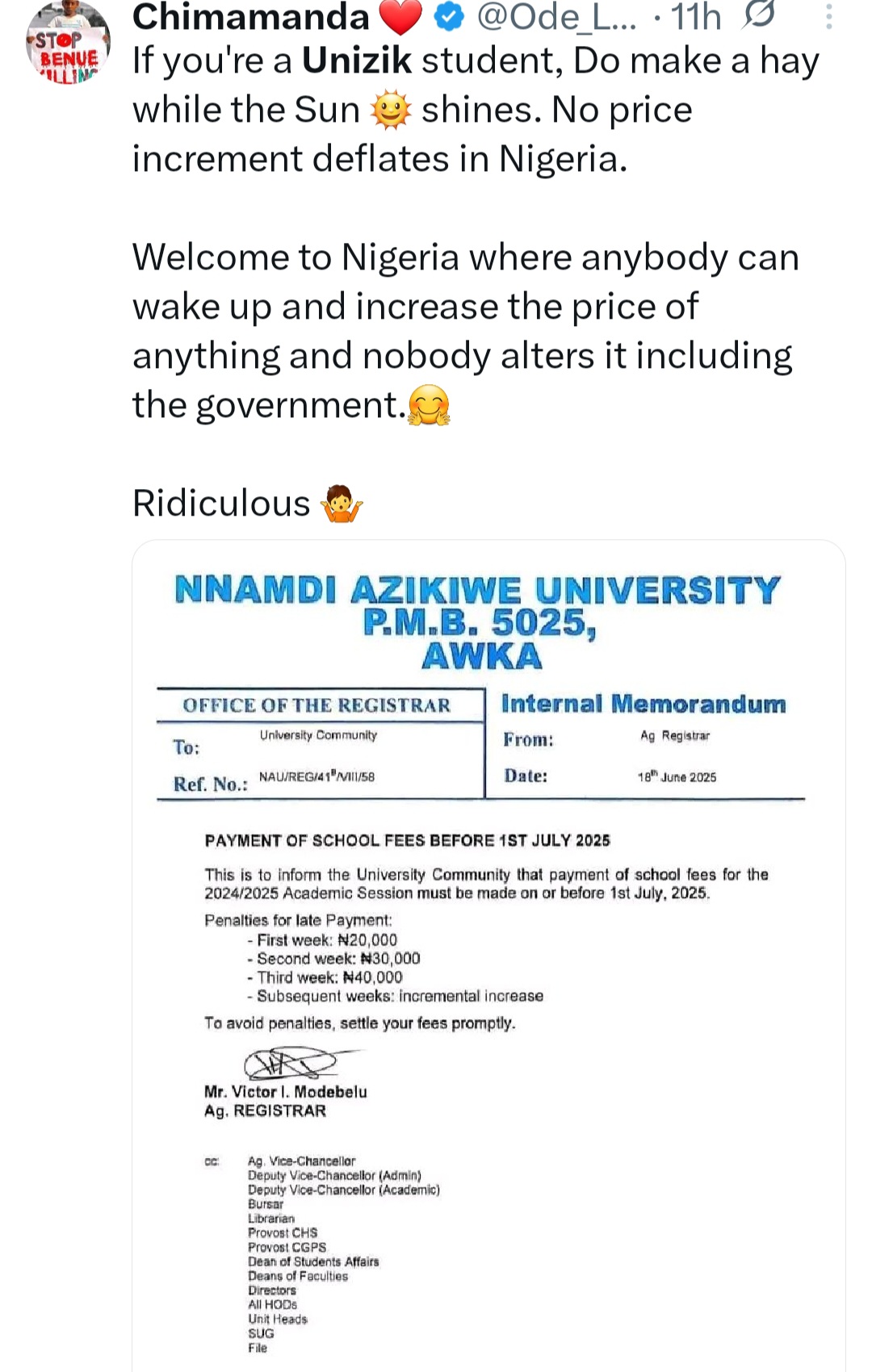Open the three-dot more options menu
Screen dimensions: 872x1372
pos(829,17)
